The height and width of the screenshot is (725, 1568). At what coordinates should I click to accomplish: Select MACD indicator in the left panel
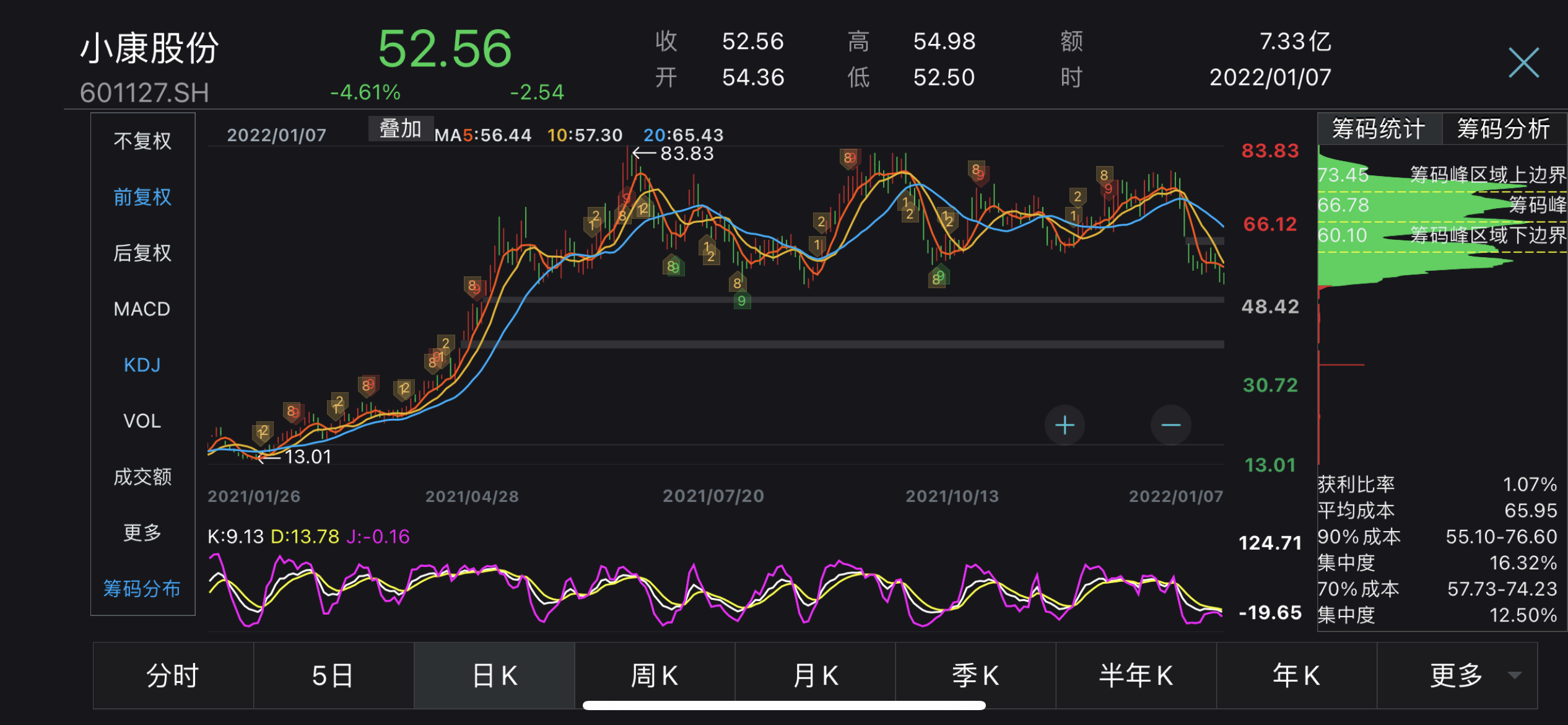pos(142,309)
